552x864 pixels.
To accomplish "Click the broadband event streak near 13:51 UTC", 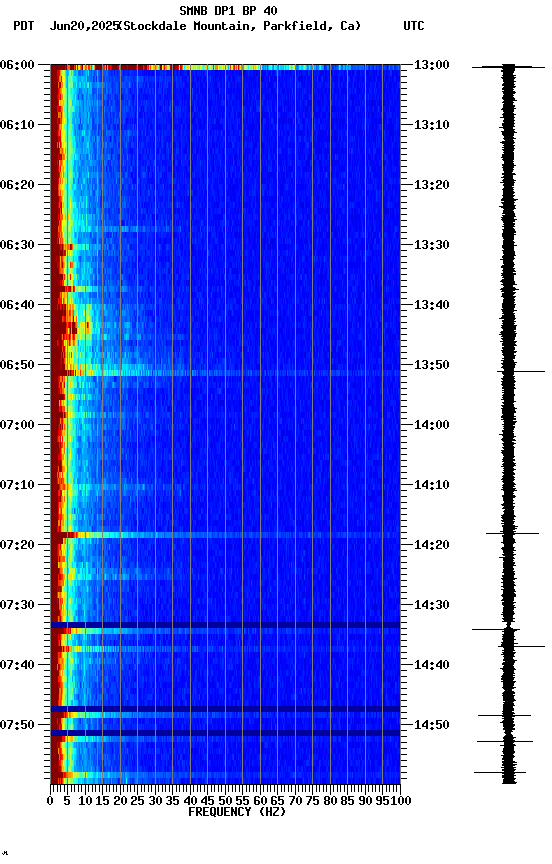I will click(x=225, y=374).
